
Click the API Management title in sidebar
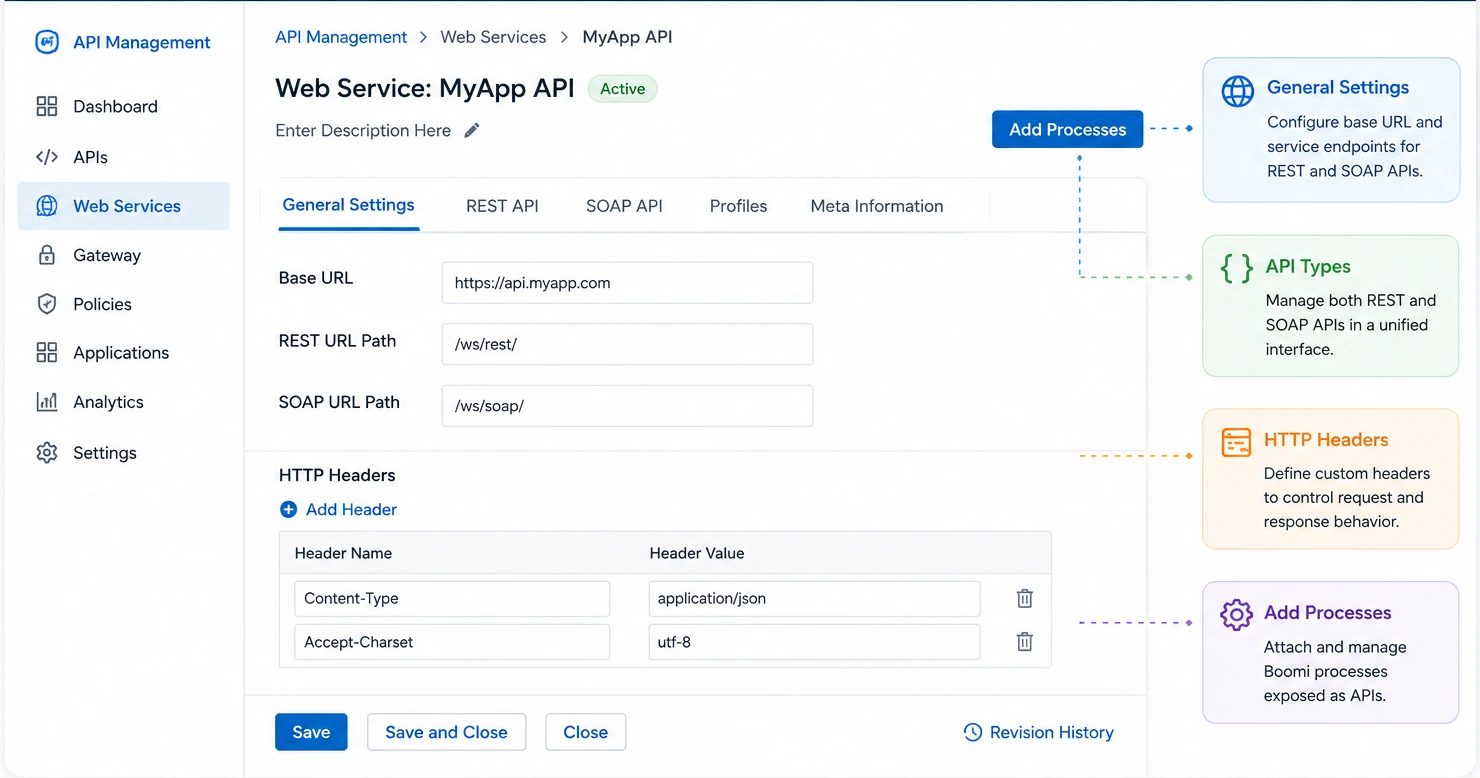point(142,42)
